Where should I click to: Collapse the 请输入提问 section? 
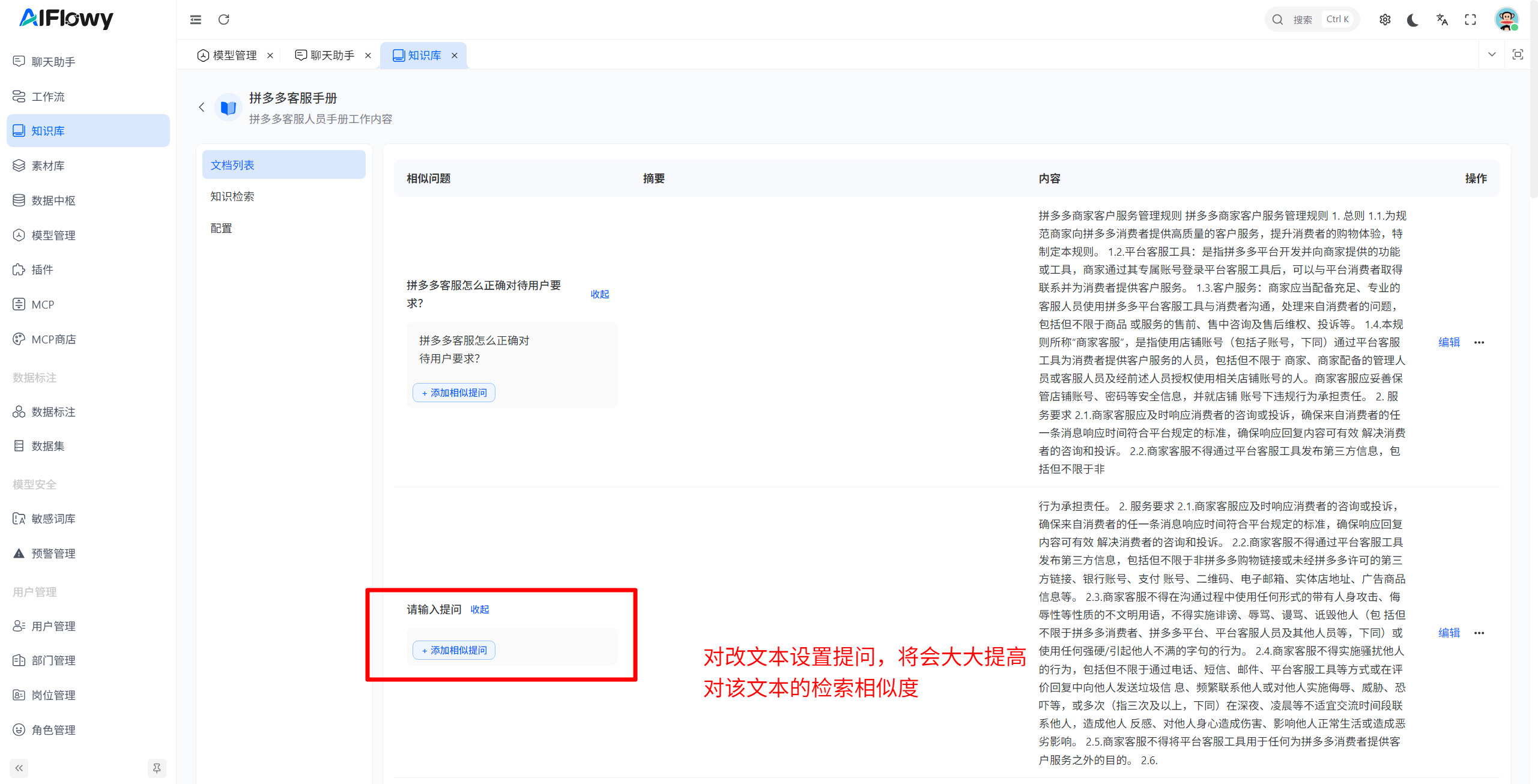click(479, 609)
